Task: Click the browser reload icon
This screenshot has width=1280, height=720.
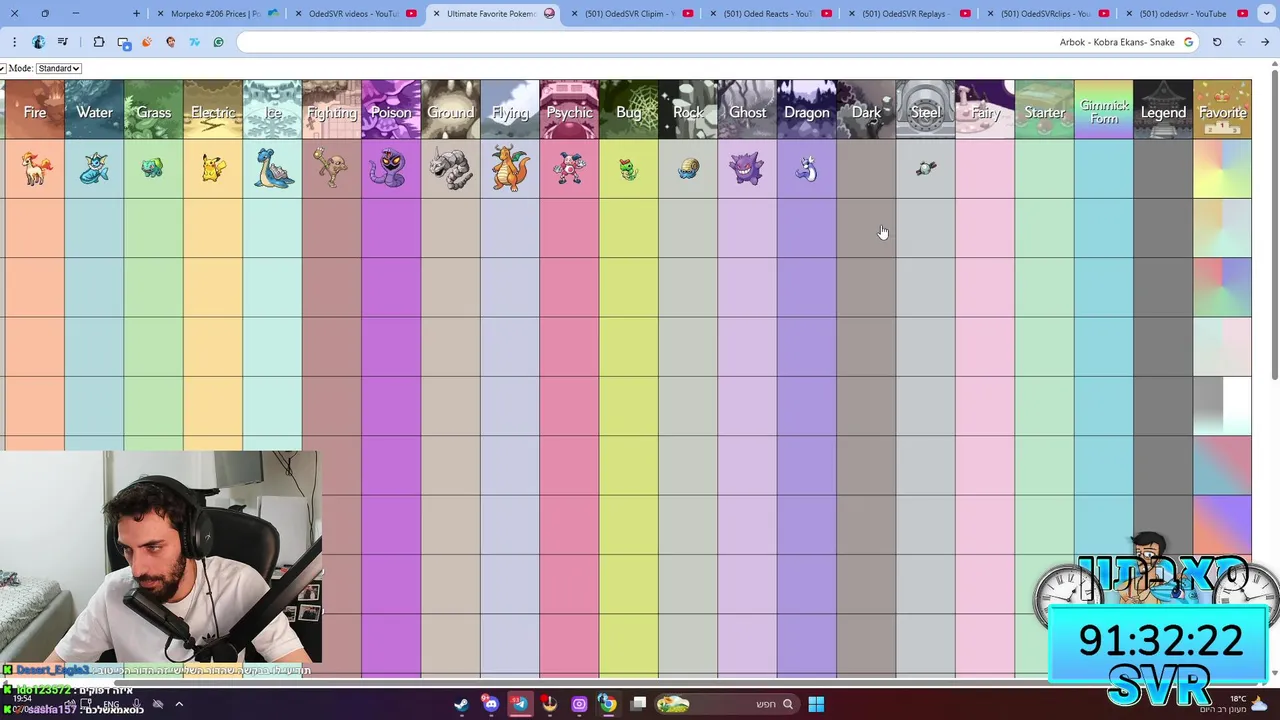Action: coord(1217,42)
